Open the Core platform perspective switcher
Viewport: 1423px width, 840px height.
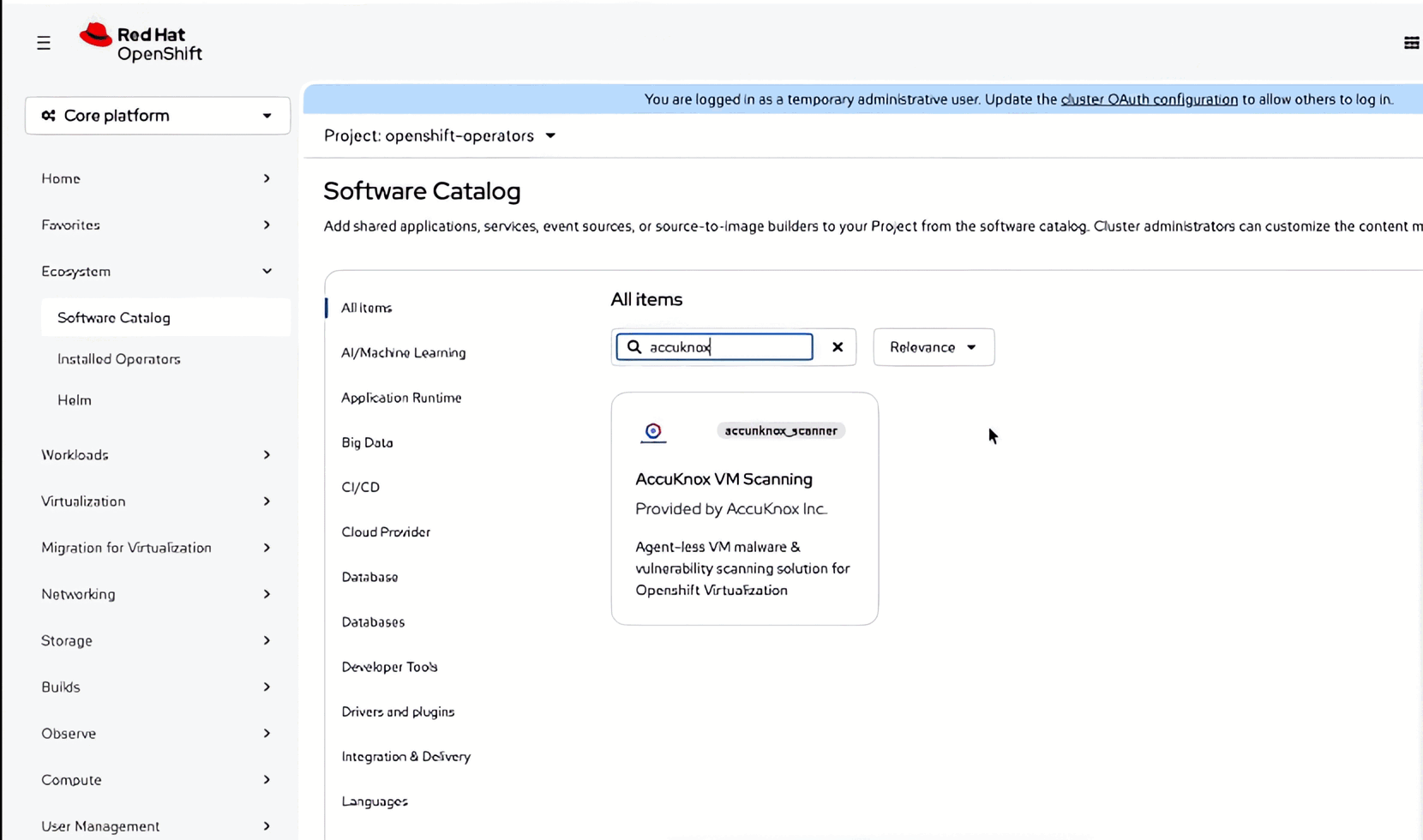click(158, 116)
